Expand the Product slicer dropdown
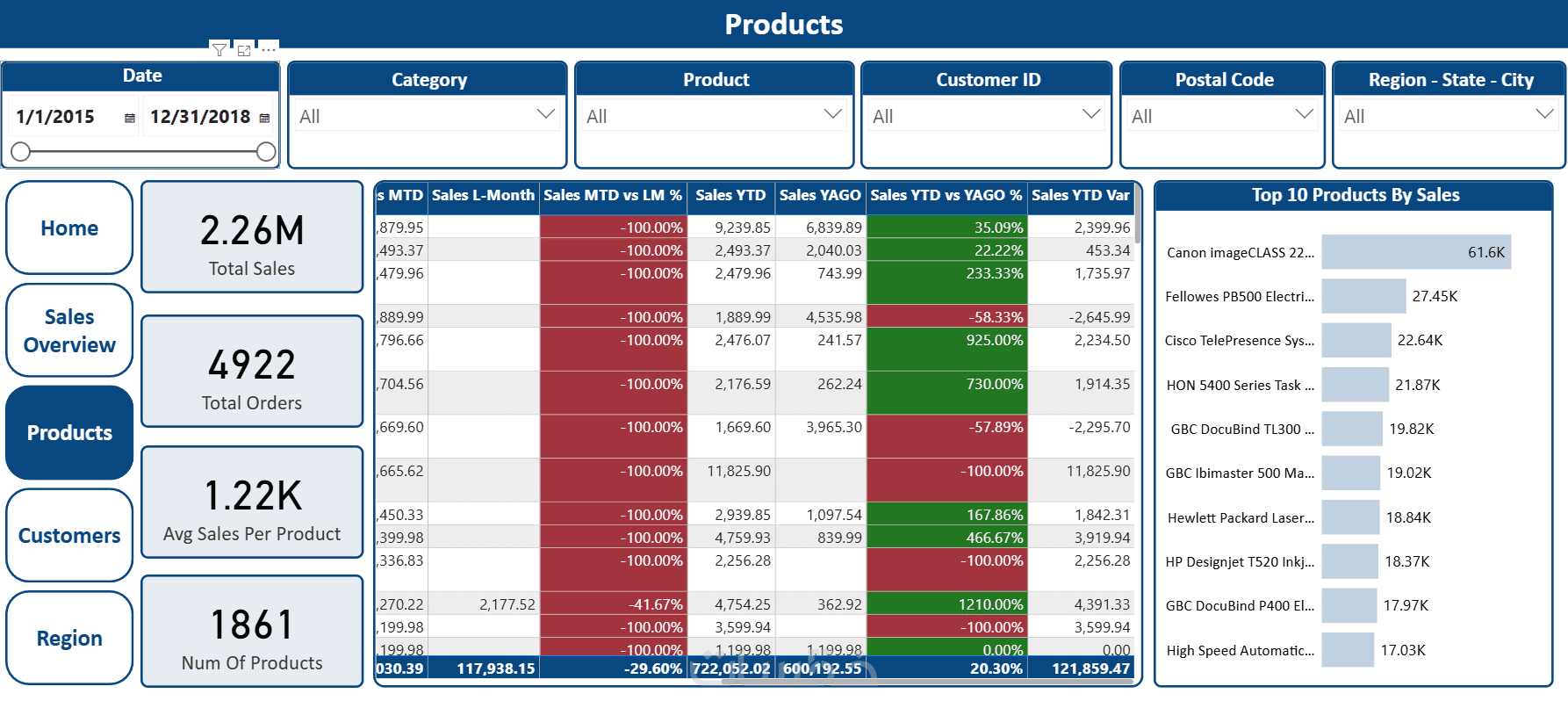This screenshot has width=1568, height=701. pos(832,115)
